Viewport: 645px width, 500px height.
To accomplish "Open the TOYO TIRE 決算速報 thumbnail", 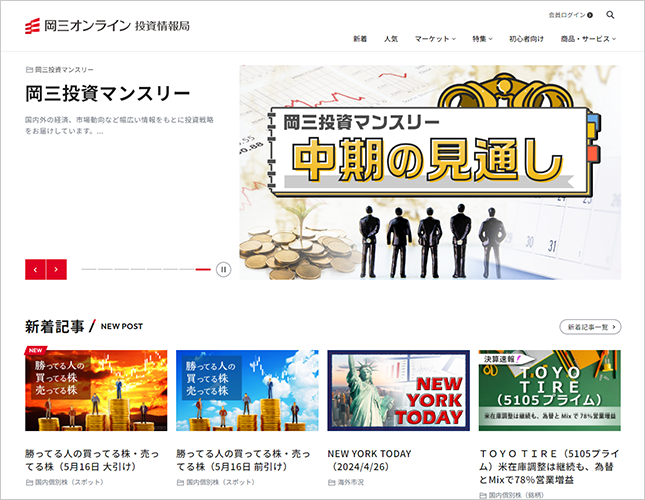I will [550, 390].
